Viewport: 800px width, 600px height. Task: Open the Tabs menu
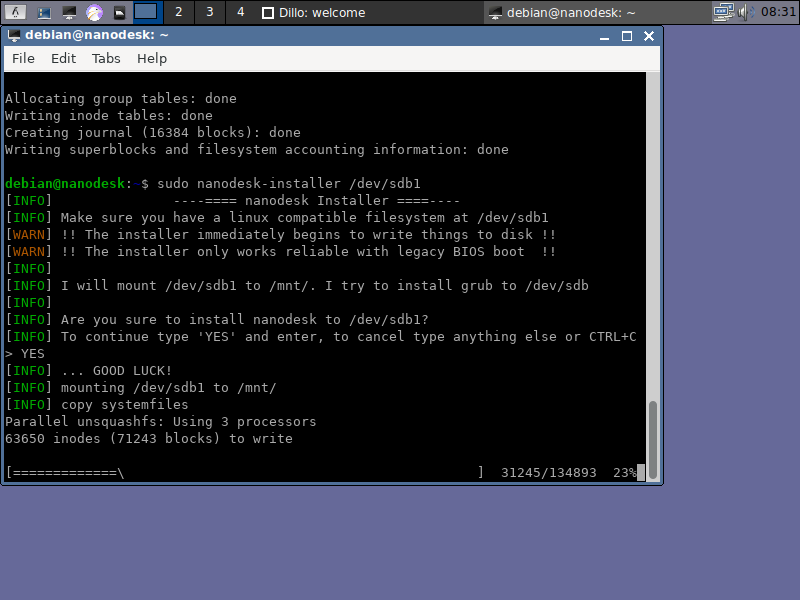coord(106,58)
